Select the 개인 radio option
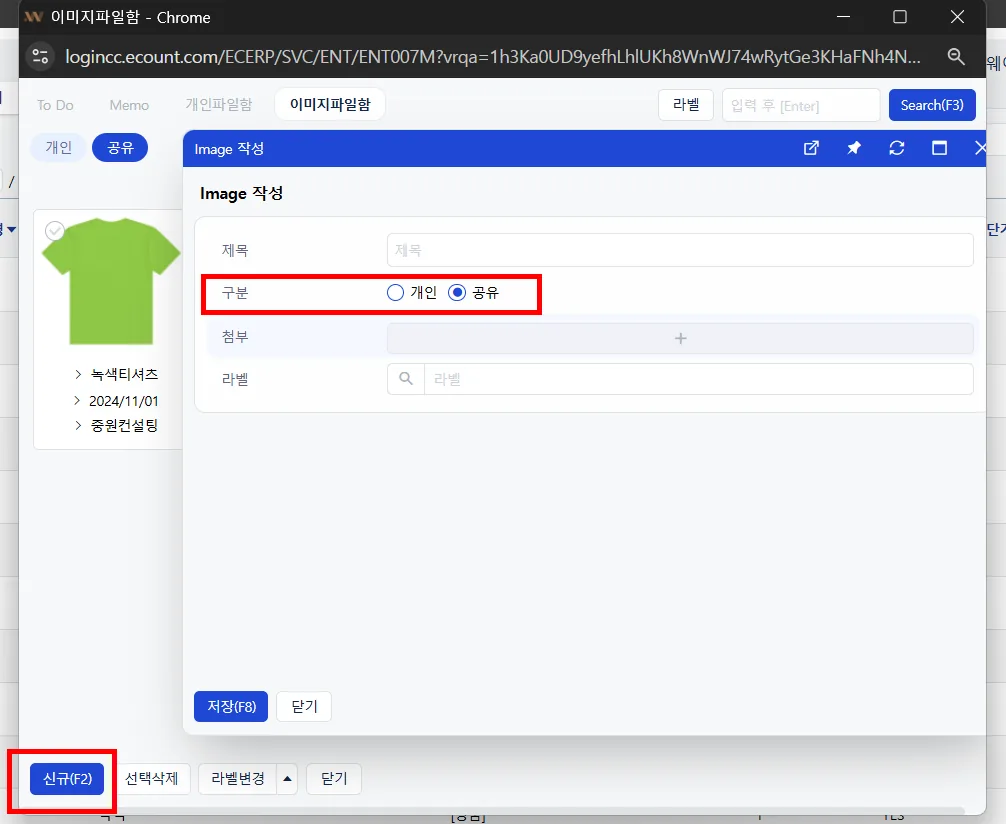The width and height of the screenshot is (1006, 824). 395,293
